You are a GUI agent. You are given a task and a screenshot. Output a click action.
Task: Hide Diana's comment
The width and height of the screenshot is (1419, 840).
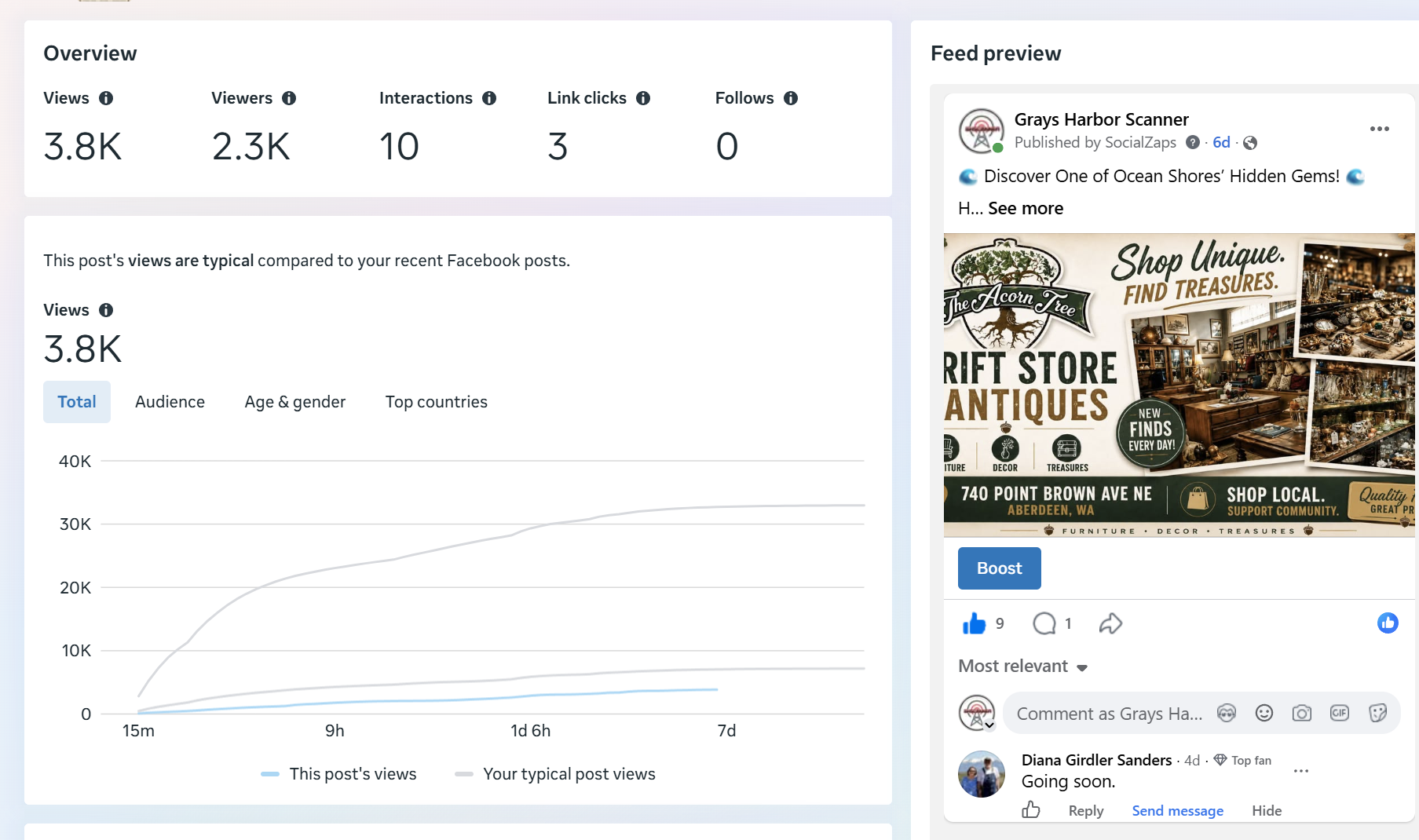point(1267,811)
